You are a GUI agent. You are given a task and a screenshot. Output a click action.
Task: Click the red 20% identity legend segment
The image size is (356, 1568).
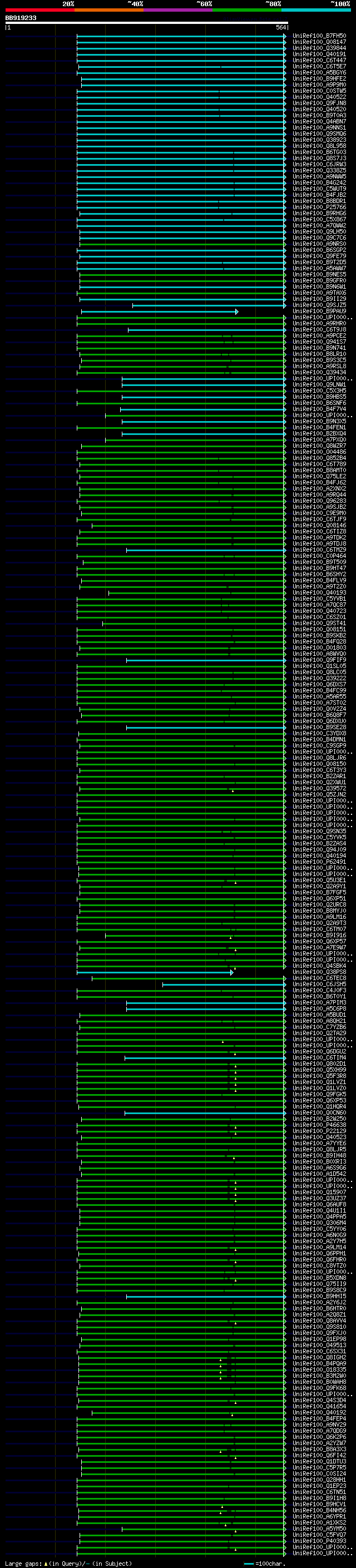39,10
